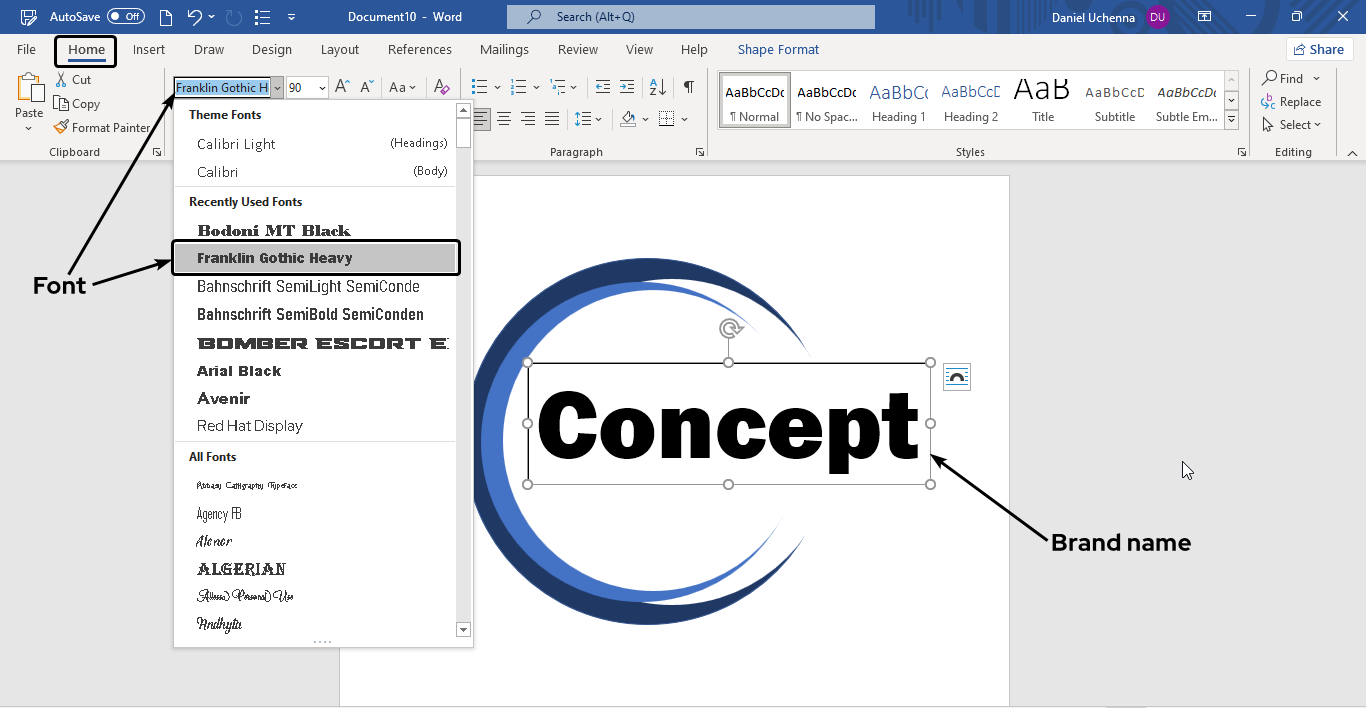Click the rotate handle above Concept text box

pyautogui.click(x=729, y=328)
